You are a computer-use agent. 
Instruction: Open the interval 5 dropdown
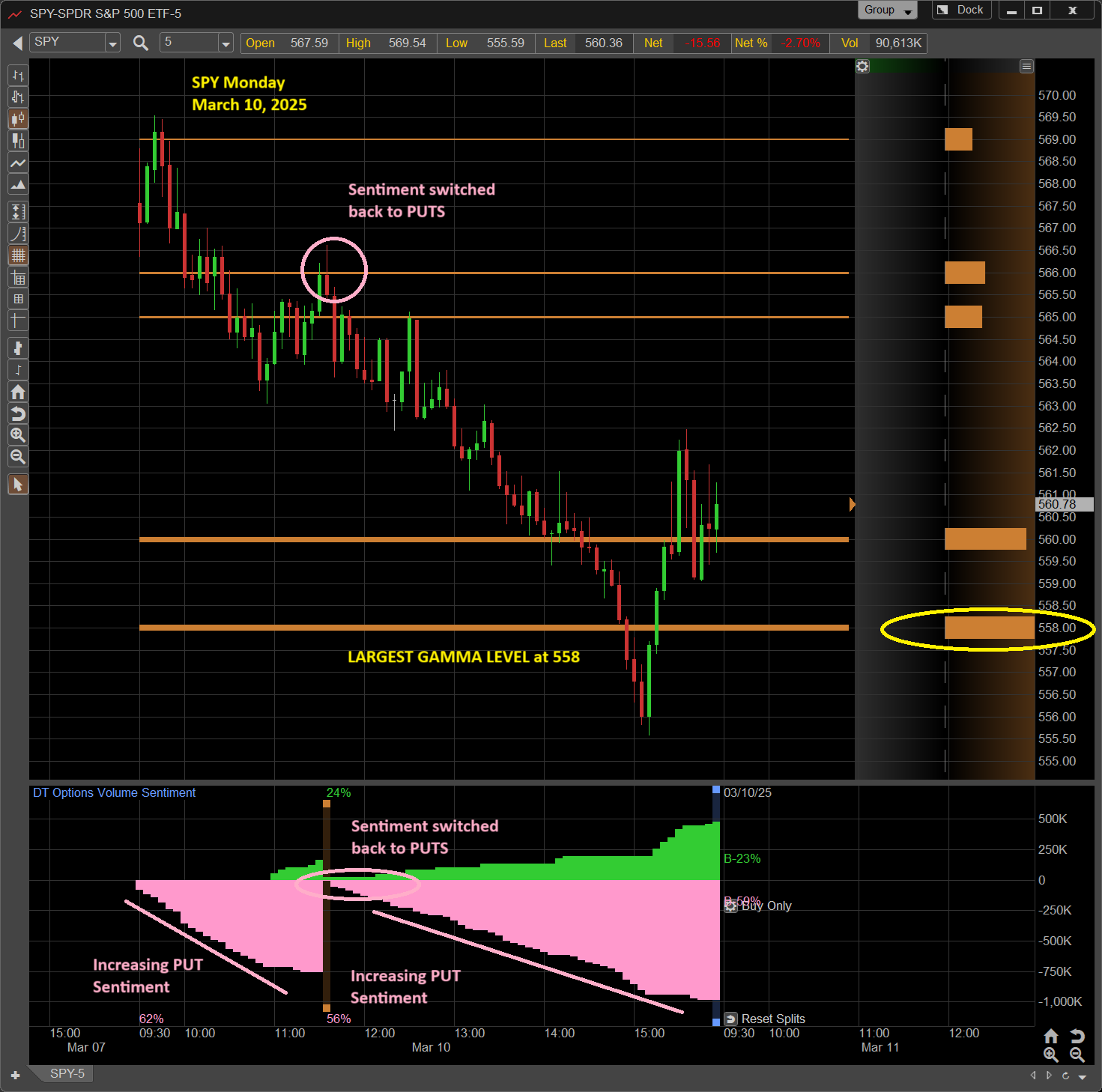[x=225, y=43]
